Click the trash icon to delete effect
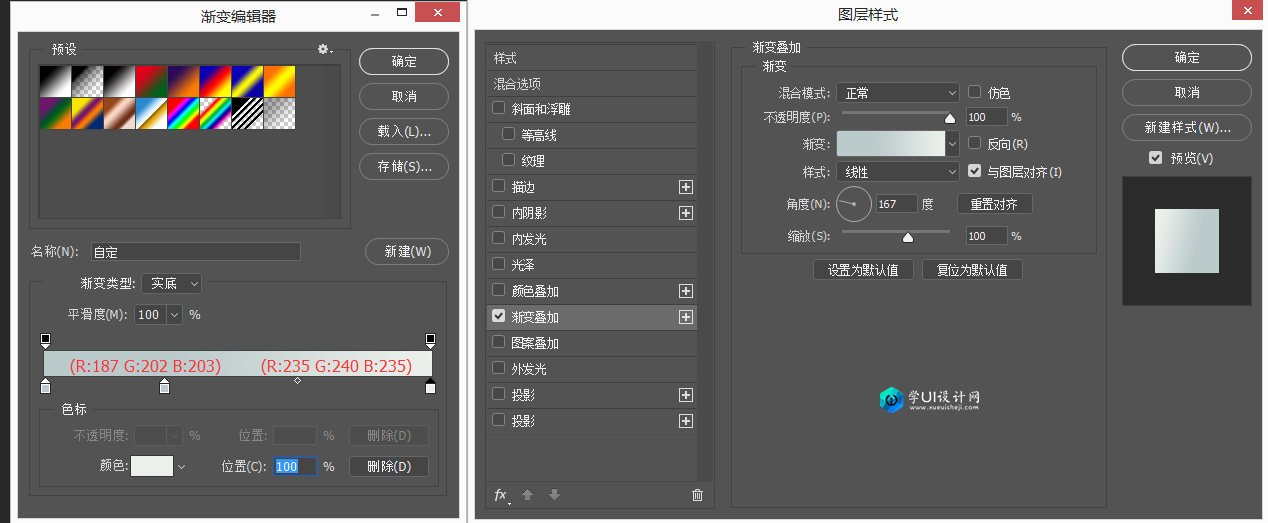 coord(697,495)
